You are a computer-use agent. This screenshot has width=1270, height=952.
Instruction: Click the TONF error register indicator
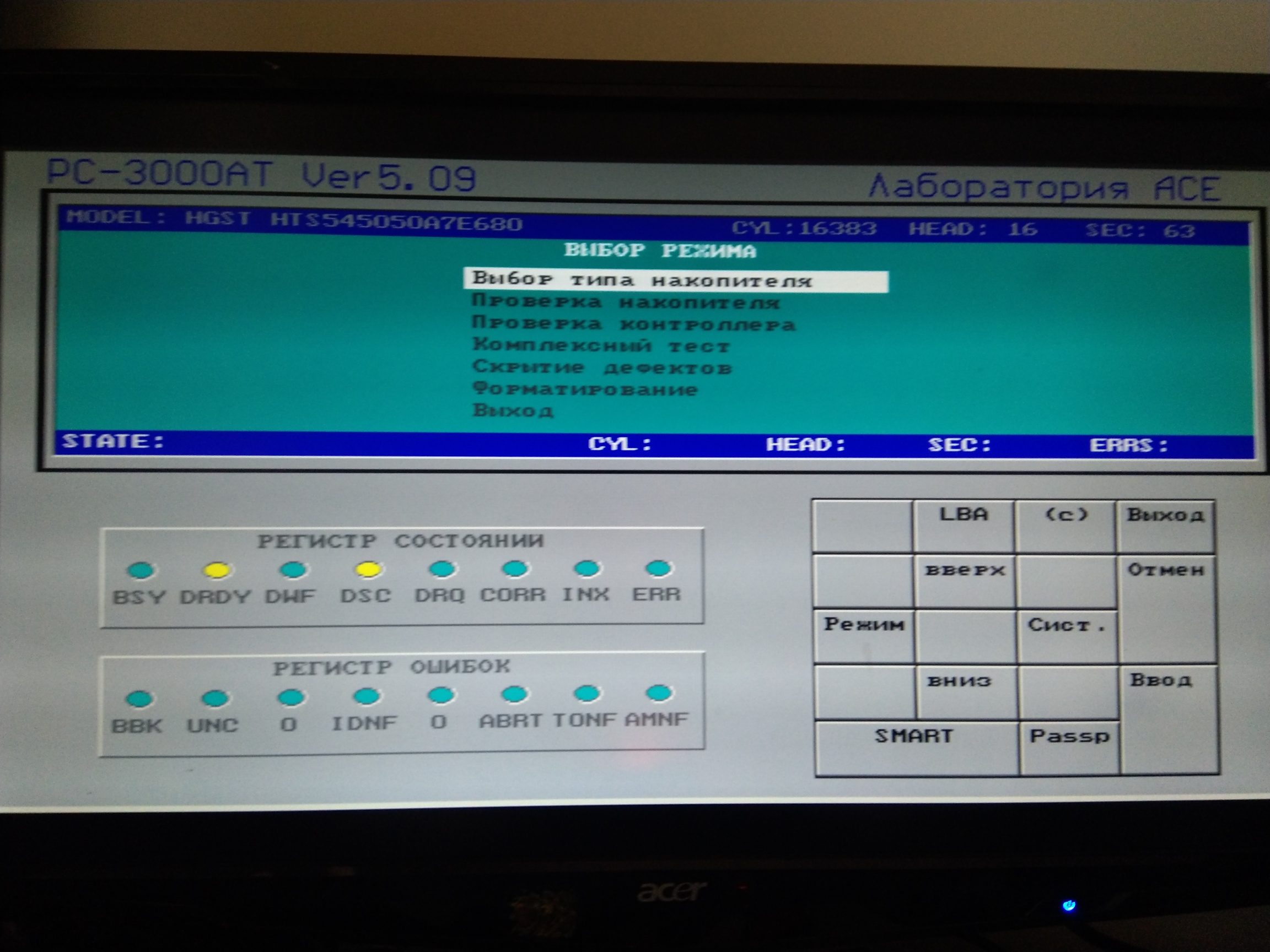[587, 693]
